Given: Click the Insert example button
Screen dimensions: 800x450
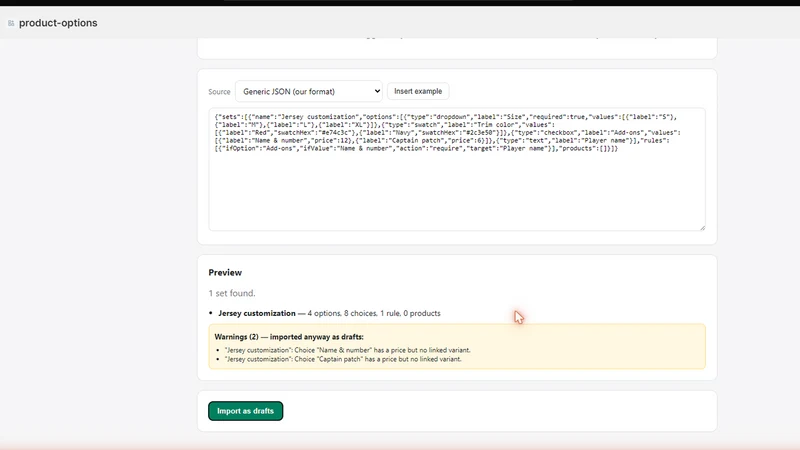Looking at the screenshot, I should coord(418,91).
